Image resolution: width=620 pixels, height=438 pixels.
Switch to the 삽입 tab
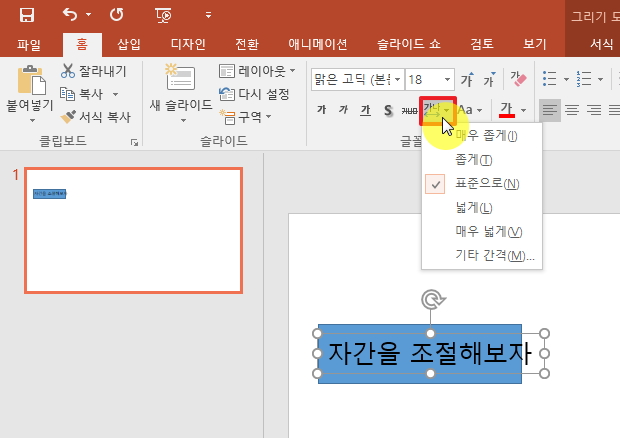(x=129, y=44)
